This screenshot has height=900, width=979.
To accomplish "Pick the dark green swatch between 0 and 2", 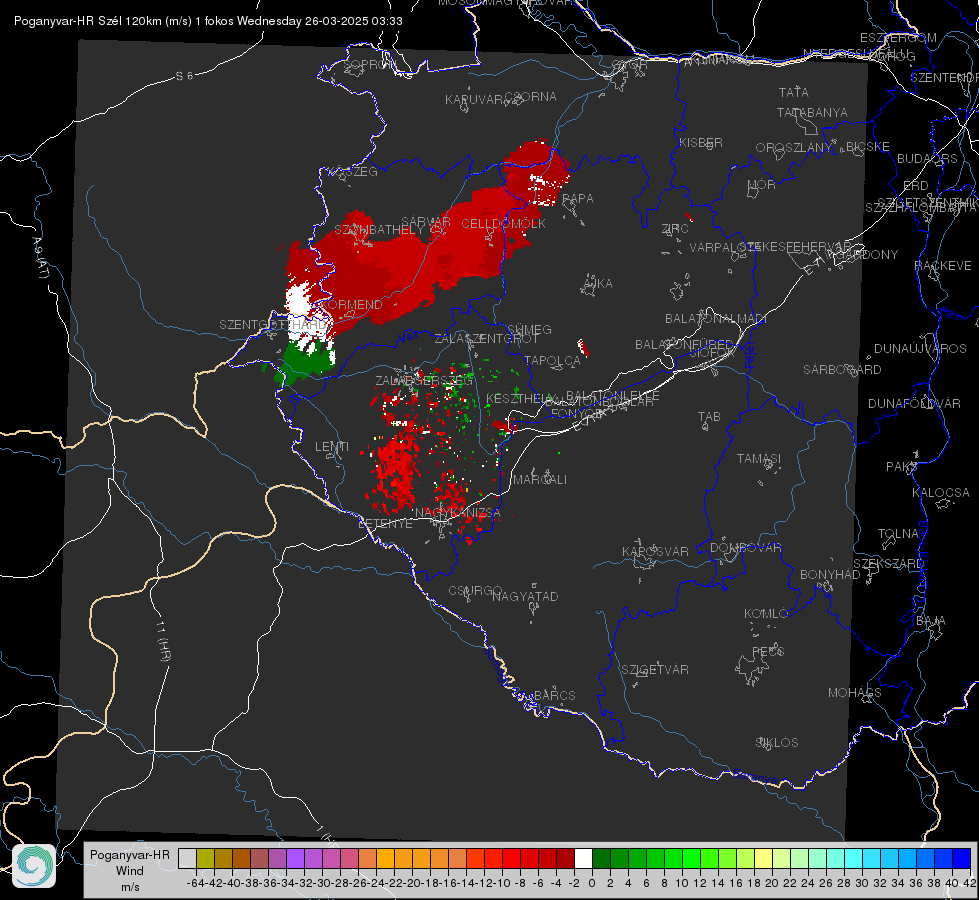I will pyautogui.click(x=601, y=859).
